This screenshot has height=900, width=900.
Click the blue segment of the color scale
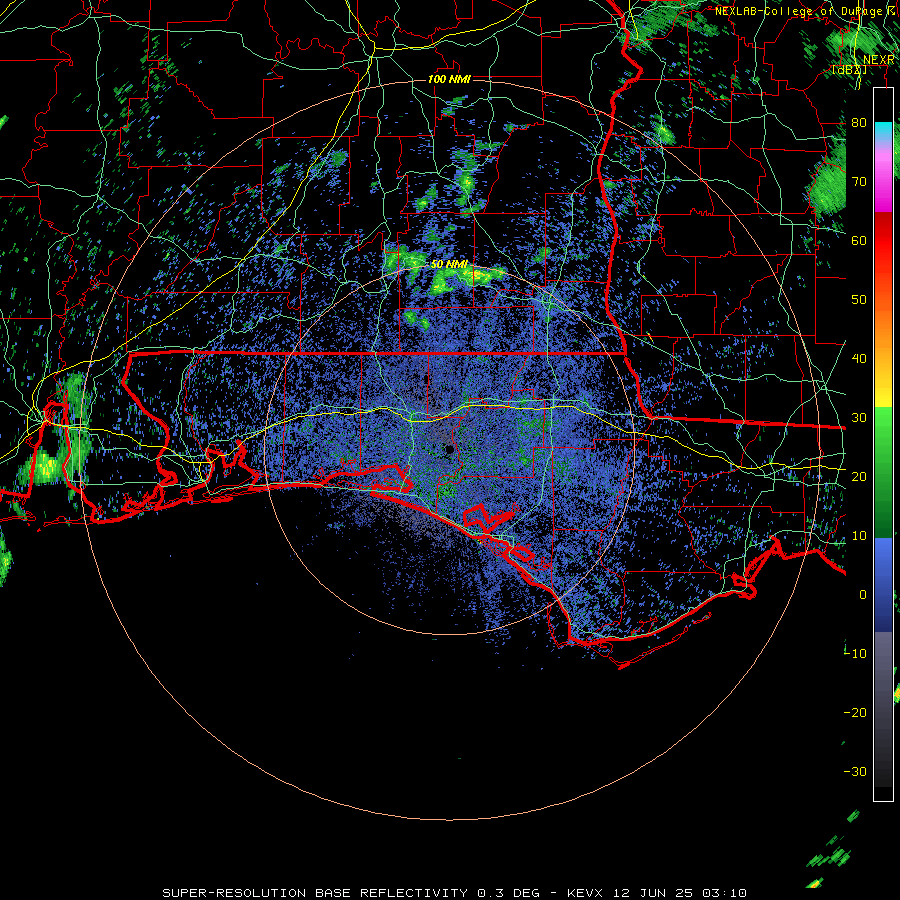[883, 585]
